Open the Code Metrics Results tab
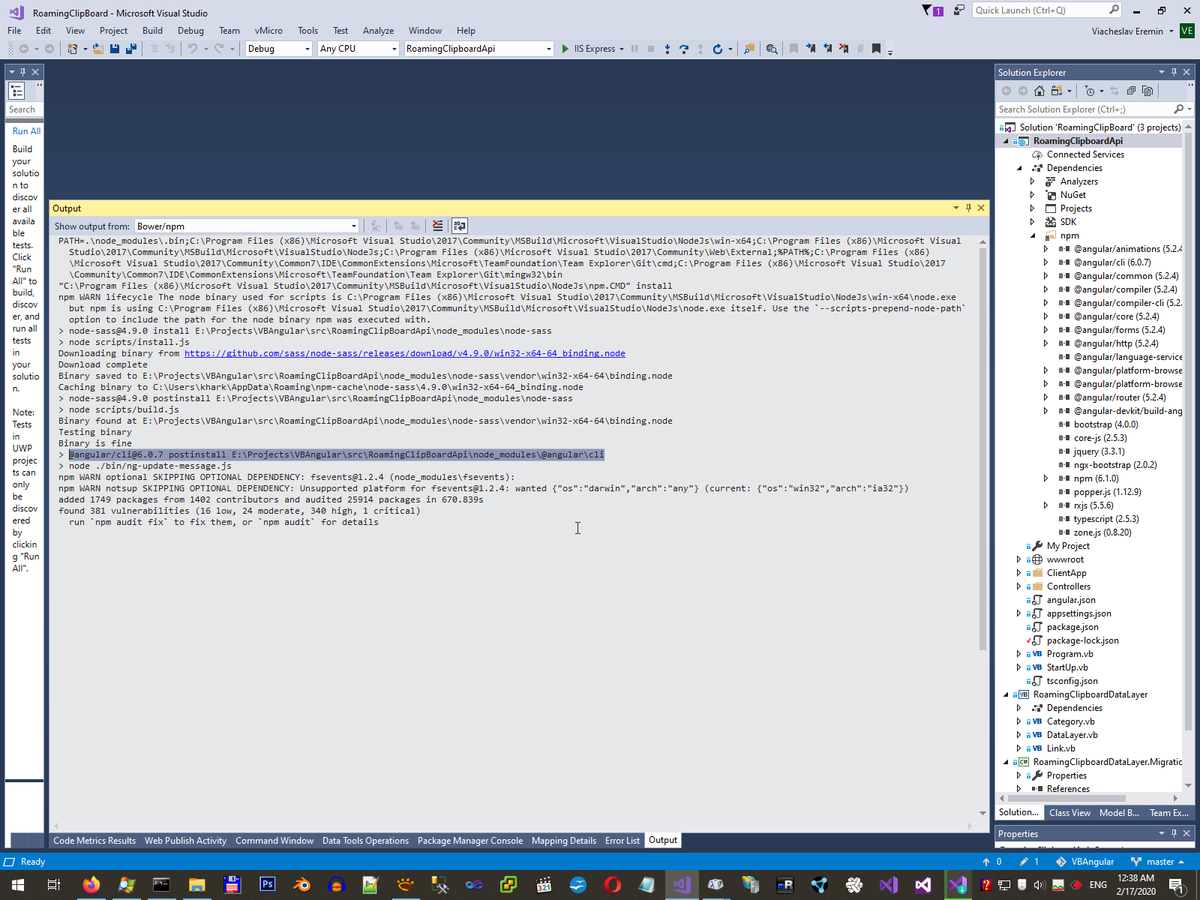Viewport: 1200px width, 900px height. coord(94,841)
